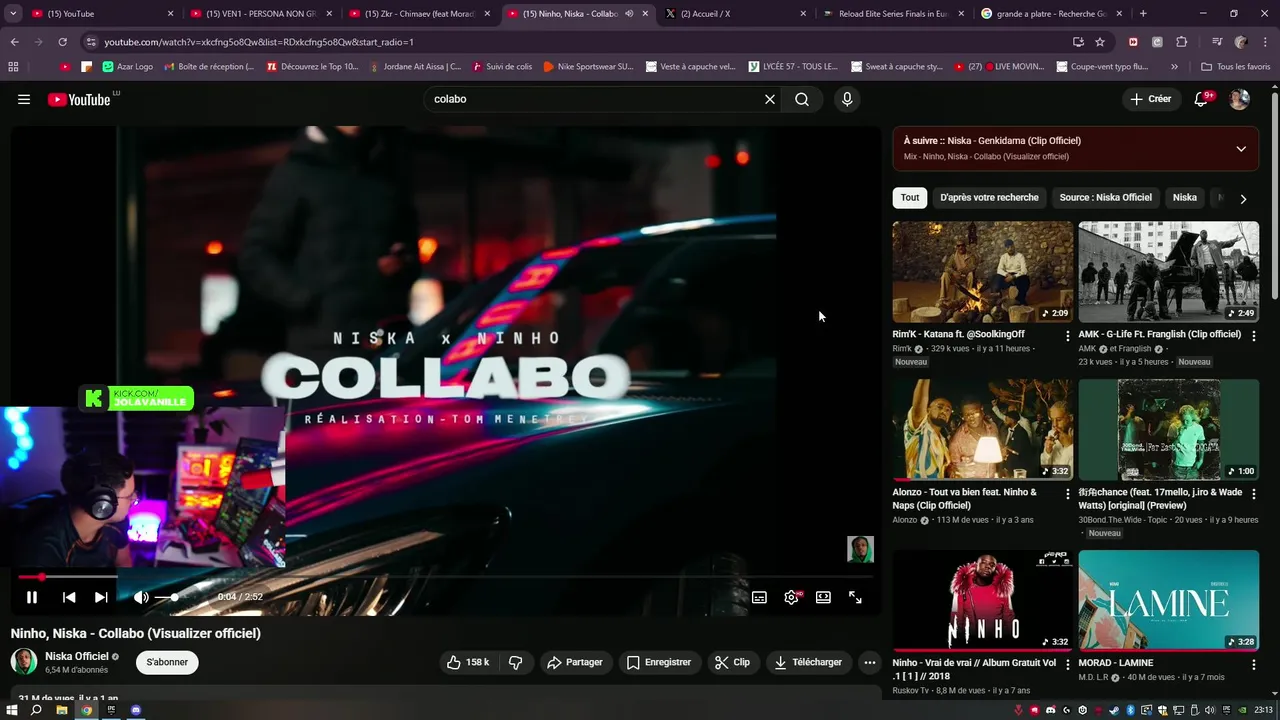Expand the mix playlist panel chevron

(1241, 149)
